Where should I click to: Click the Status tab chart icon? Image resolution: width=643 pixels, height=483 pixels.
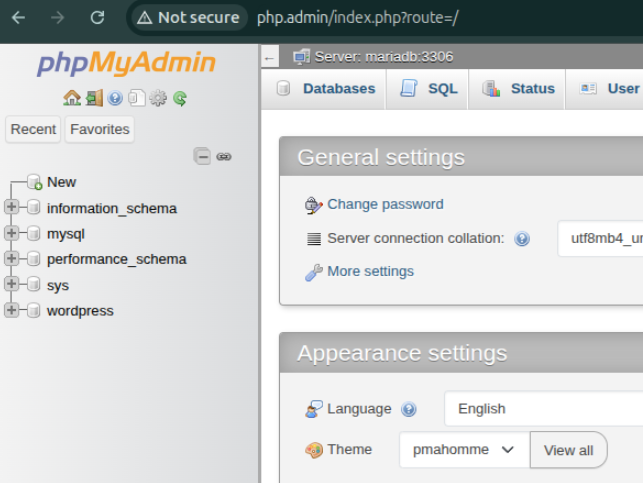pyautogui.click(x=491, y=88)
